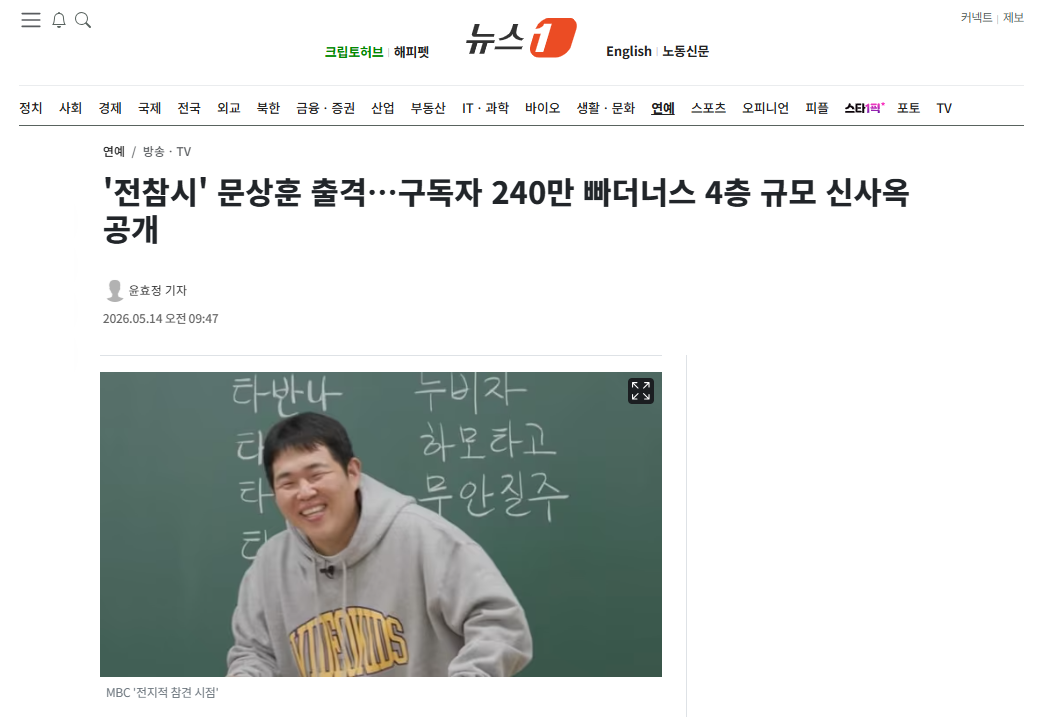Click the 연예 breadcrumb link
Viewport: 1058px width, 717px height.
[114, 152]
